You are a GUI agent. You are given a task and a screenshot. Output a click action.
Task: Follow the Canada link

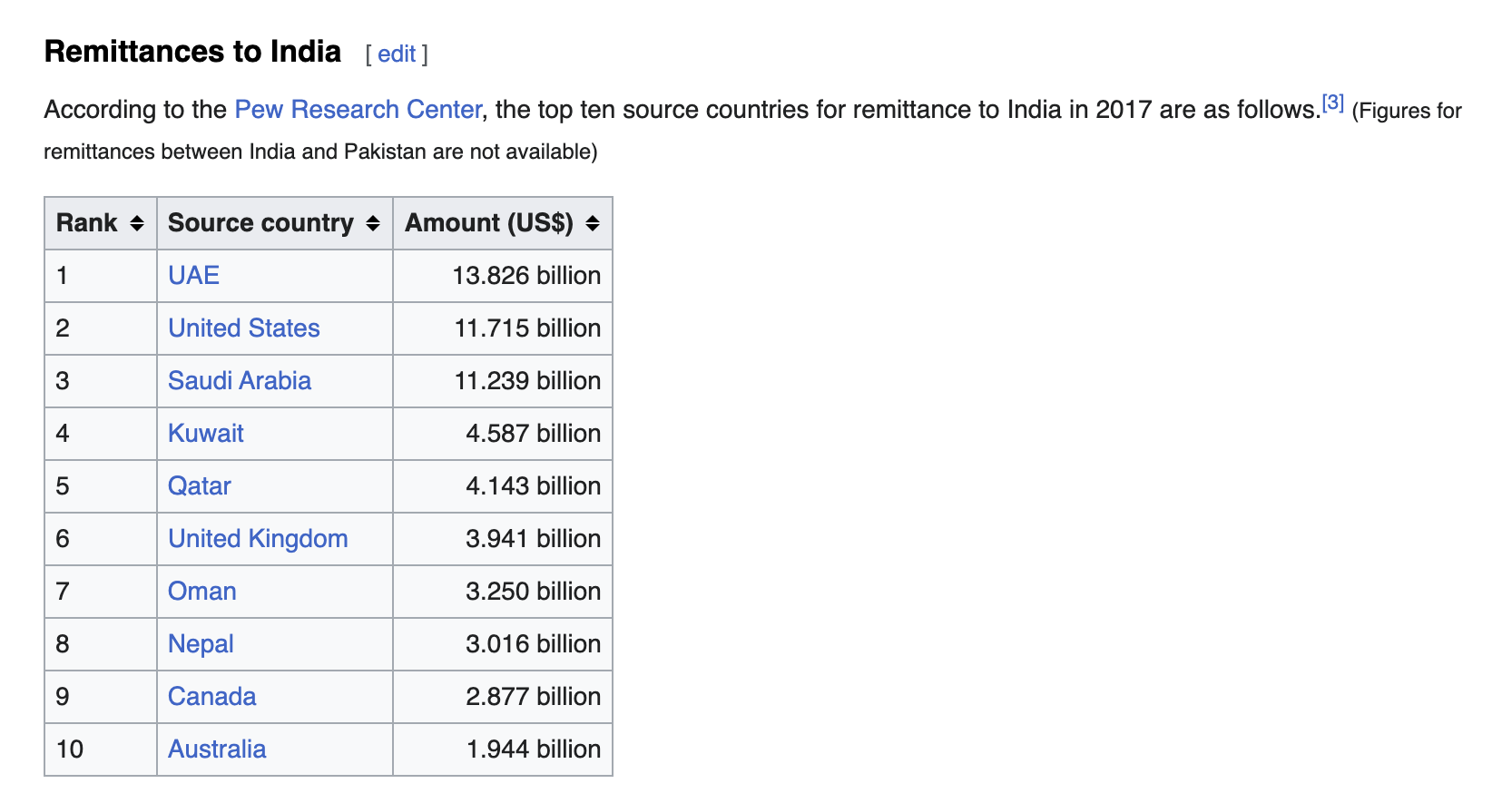coord(212,697)
